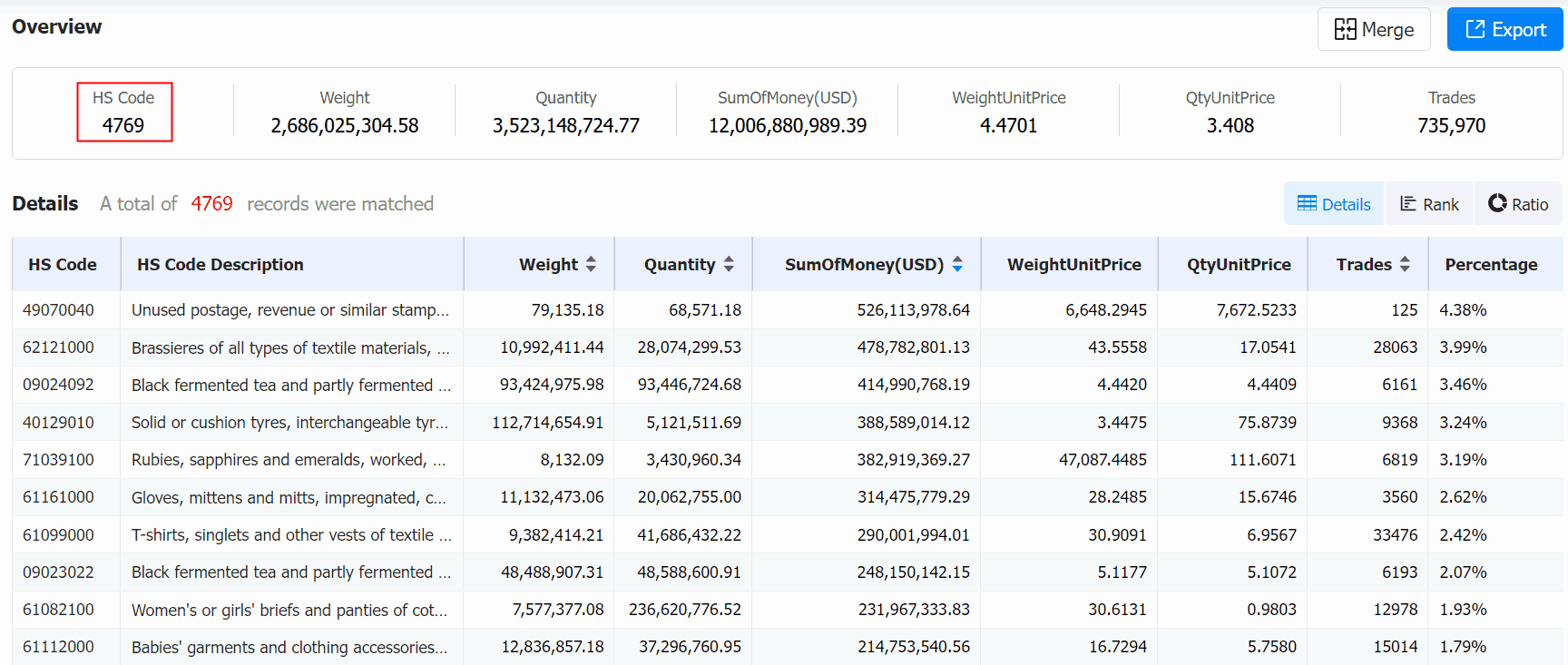The image size is (1568, 665).
Task: Select HS code 49070040
Action: (x=58, y=310)
